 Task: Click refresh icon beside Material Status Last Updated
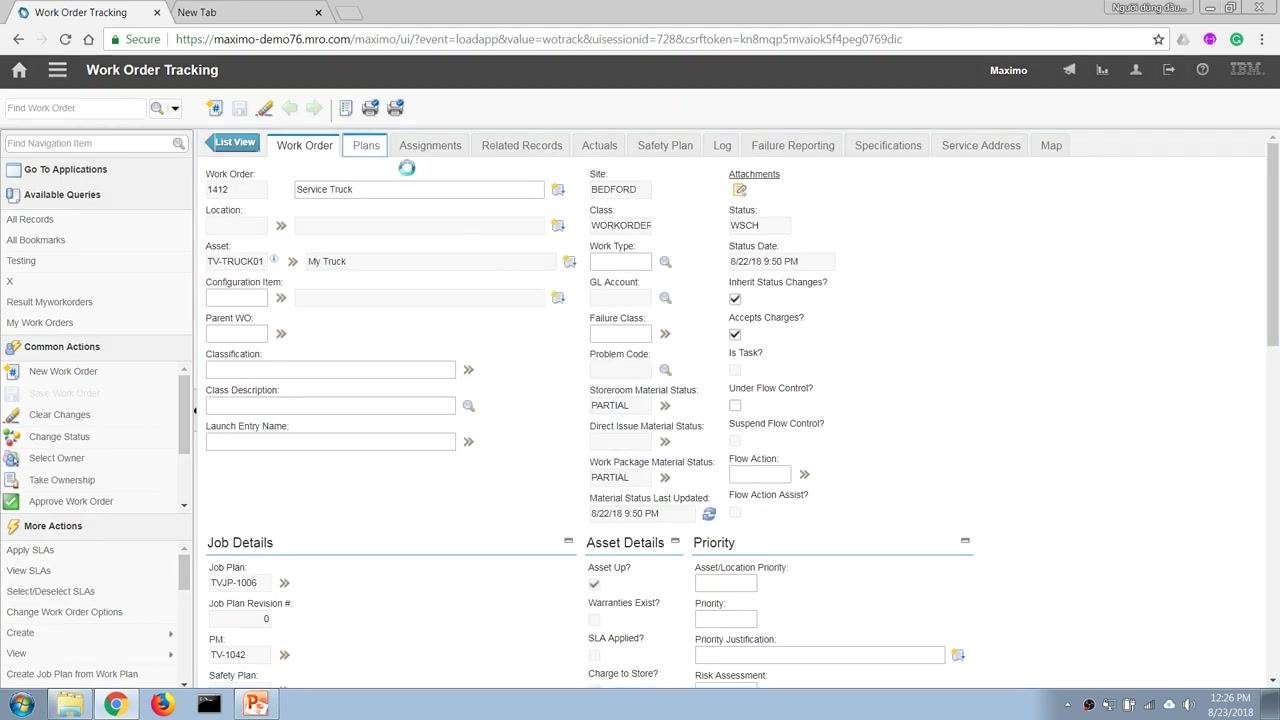pos(709,514)
